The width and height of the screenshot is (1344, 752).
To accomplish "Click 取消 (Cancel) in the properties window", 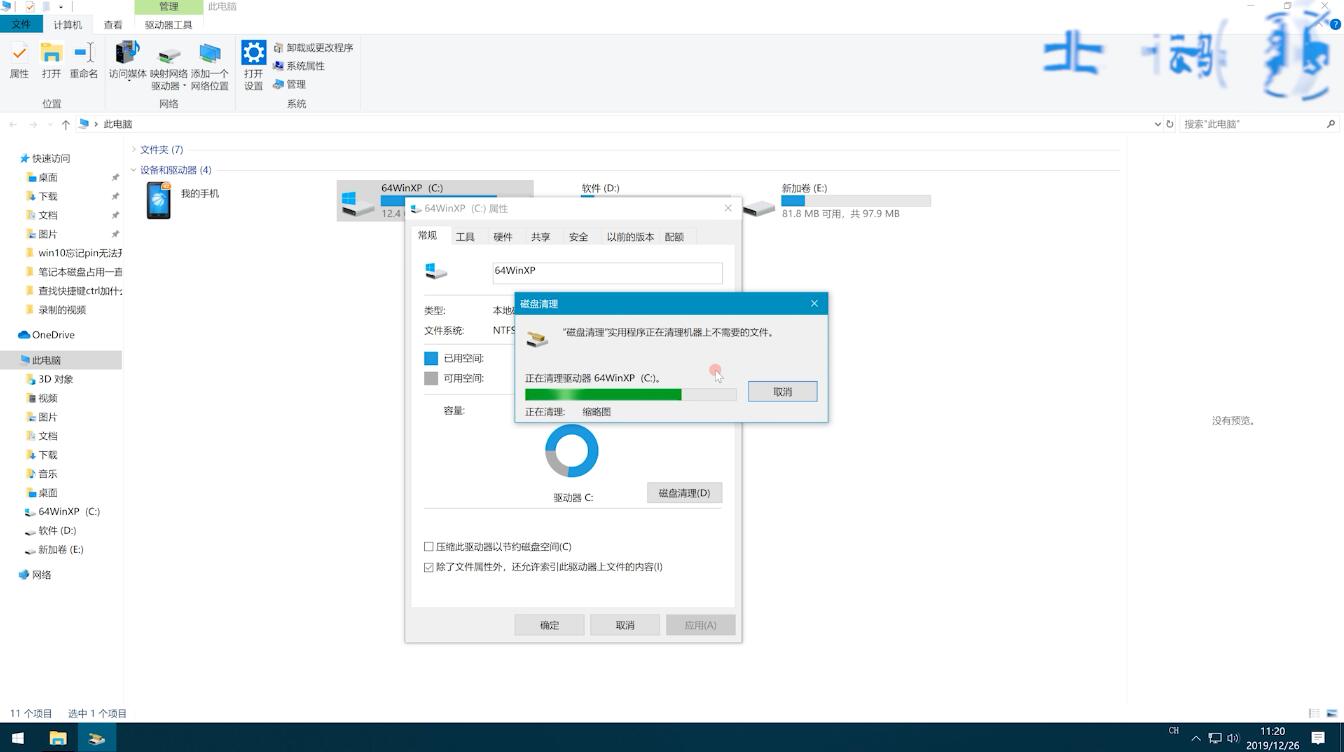I will (x=625, y=625).
